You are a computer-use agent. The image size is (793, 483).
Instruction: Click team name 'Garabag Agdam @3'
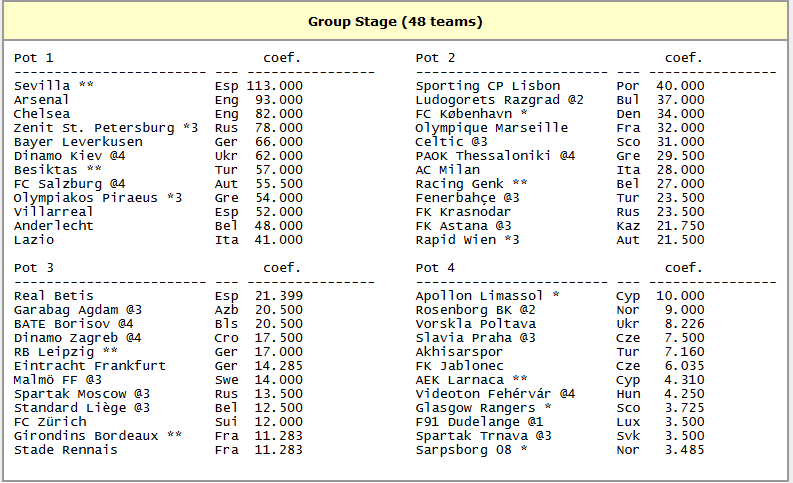point(78,310)
